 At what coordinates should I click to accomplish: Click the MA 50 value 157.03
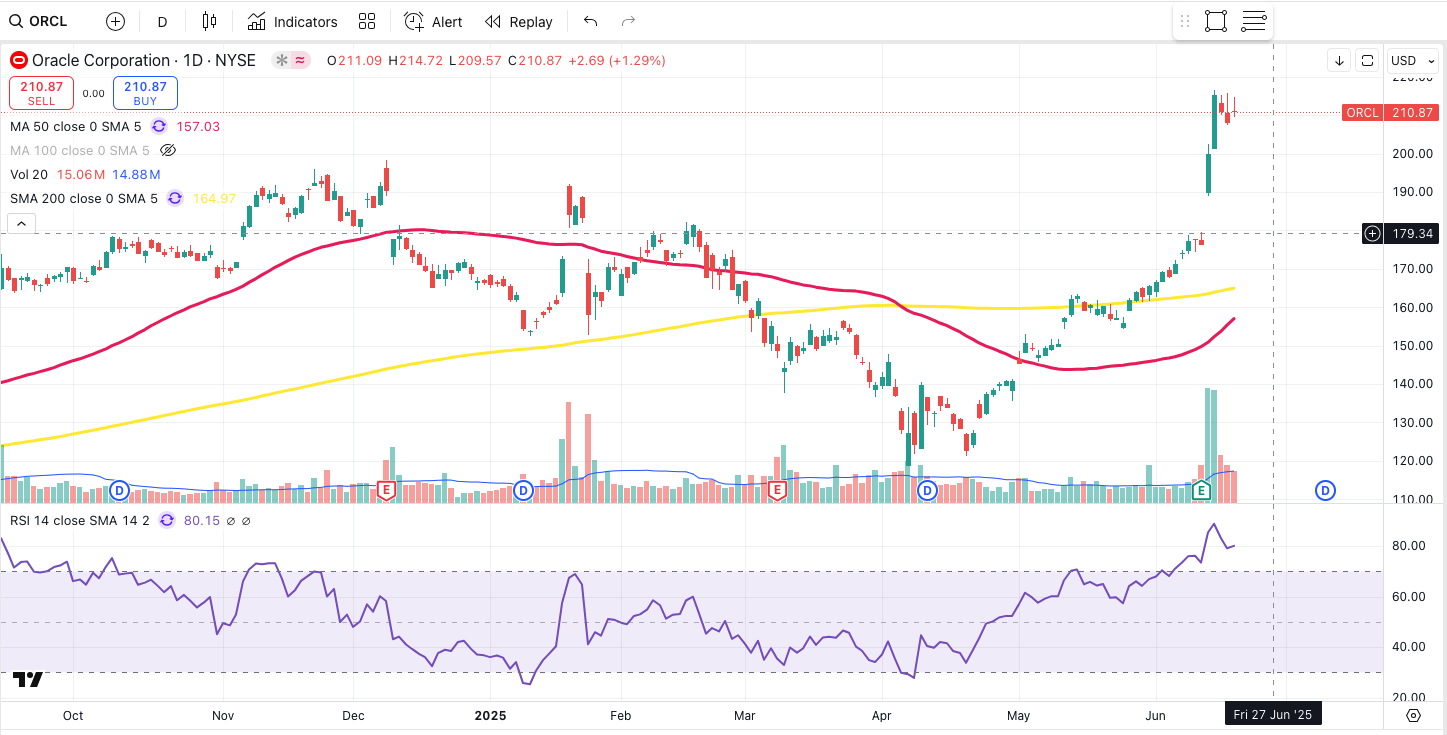coord(198,126)
